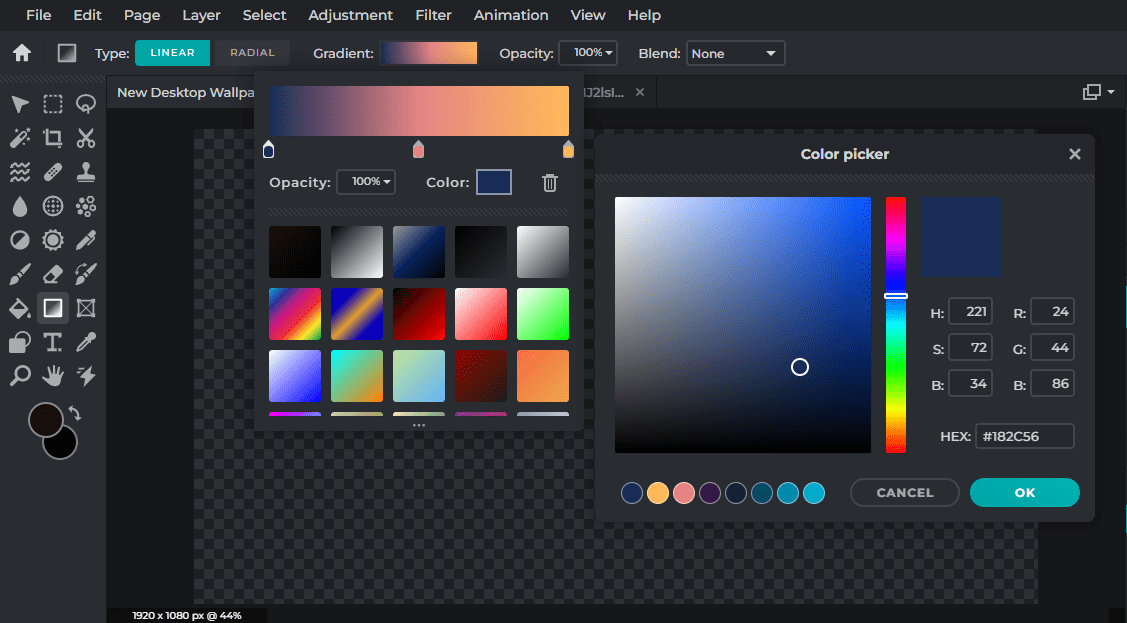Select the Paint Bucket tool

tap(19, 308)
